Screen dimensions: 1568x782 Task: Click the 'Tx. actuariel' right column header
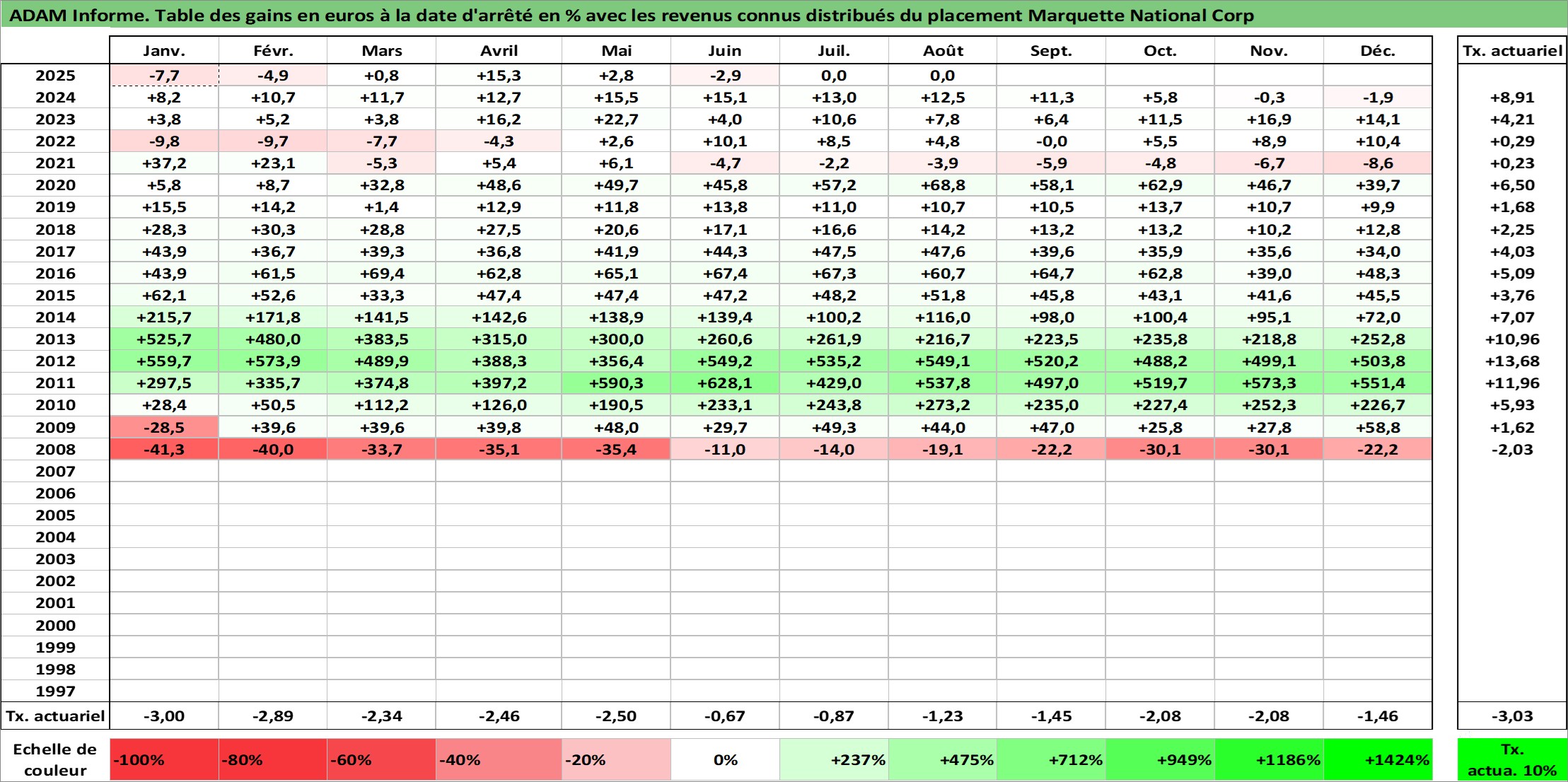click(x=1512, y=50)
